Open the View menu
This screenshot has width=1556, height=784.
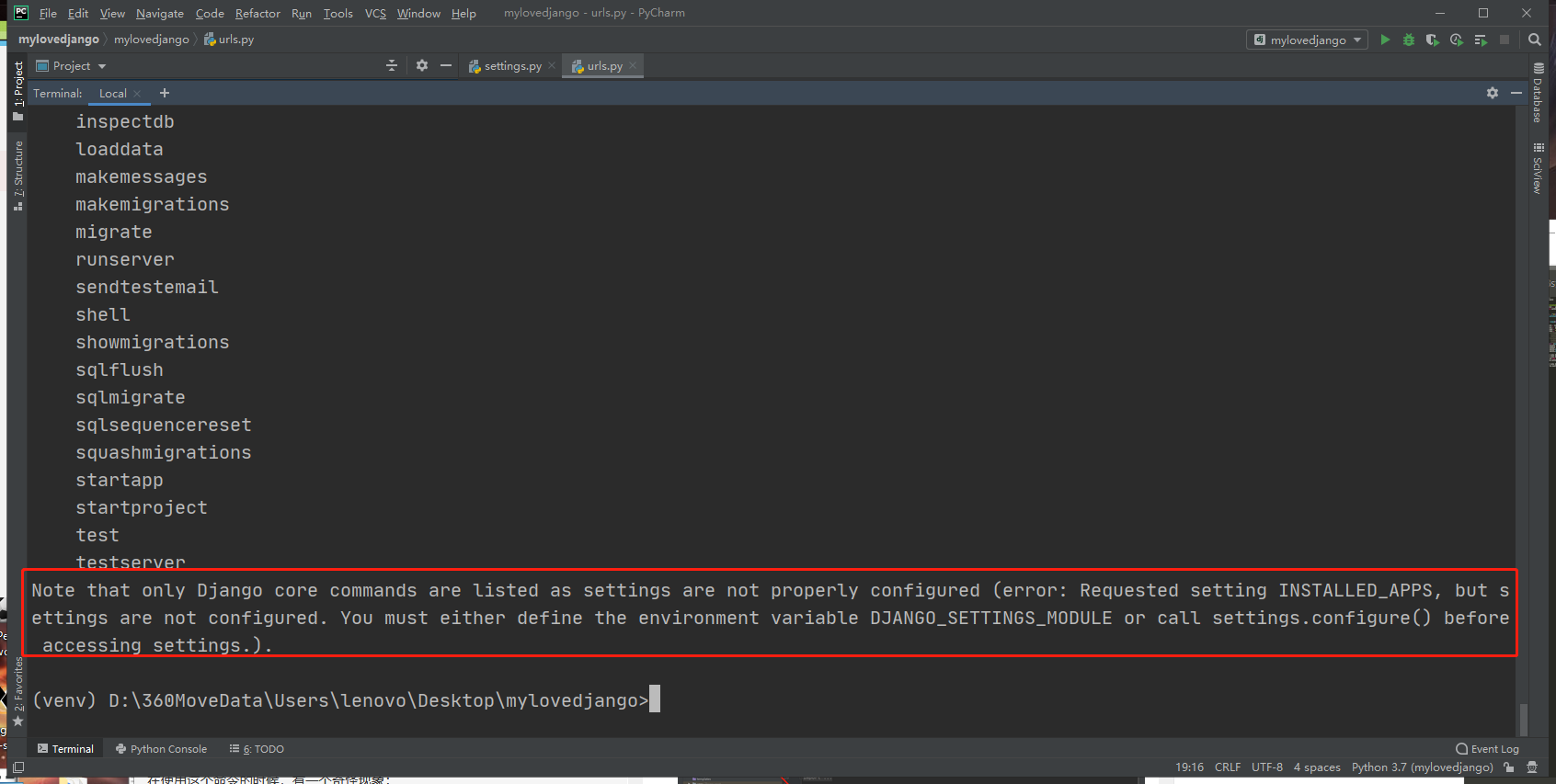coord(112,13)
